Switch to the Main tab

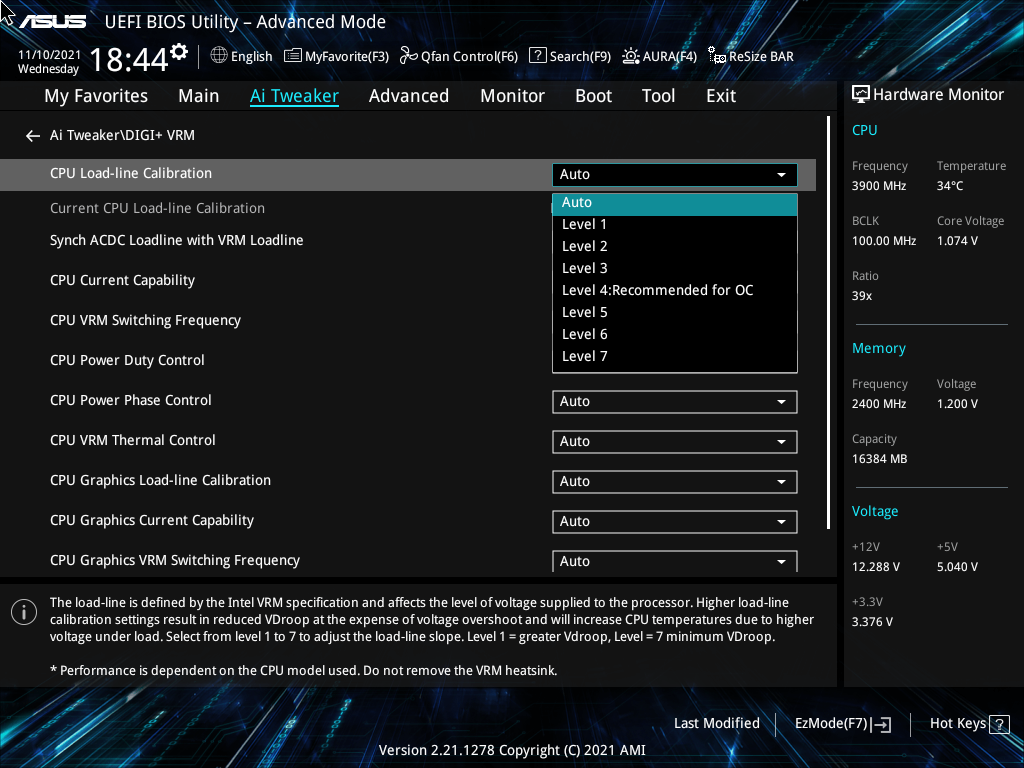[199, 96]
